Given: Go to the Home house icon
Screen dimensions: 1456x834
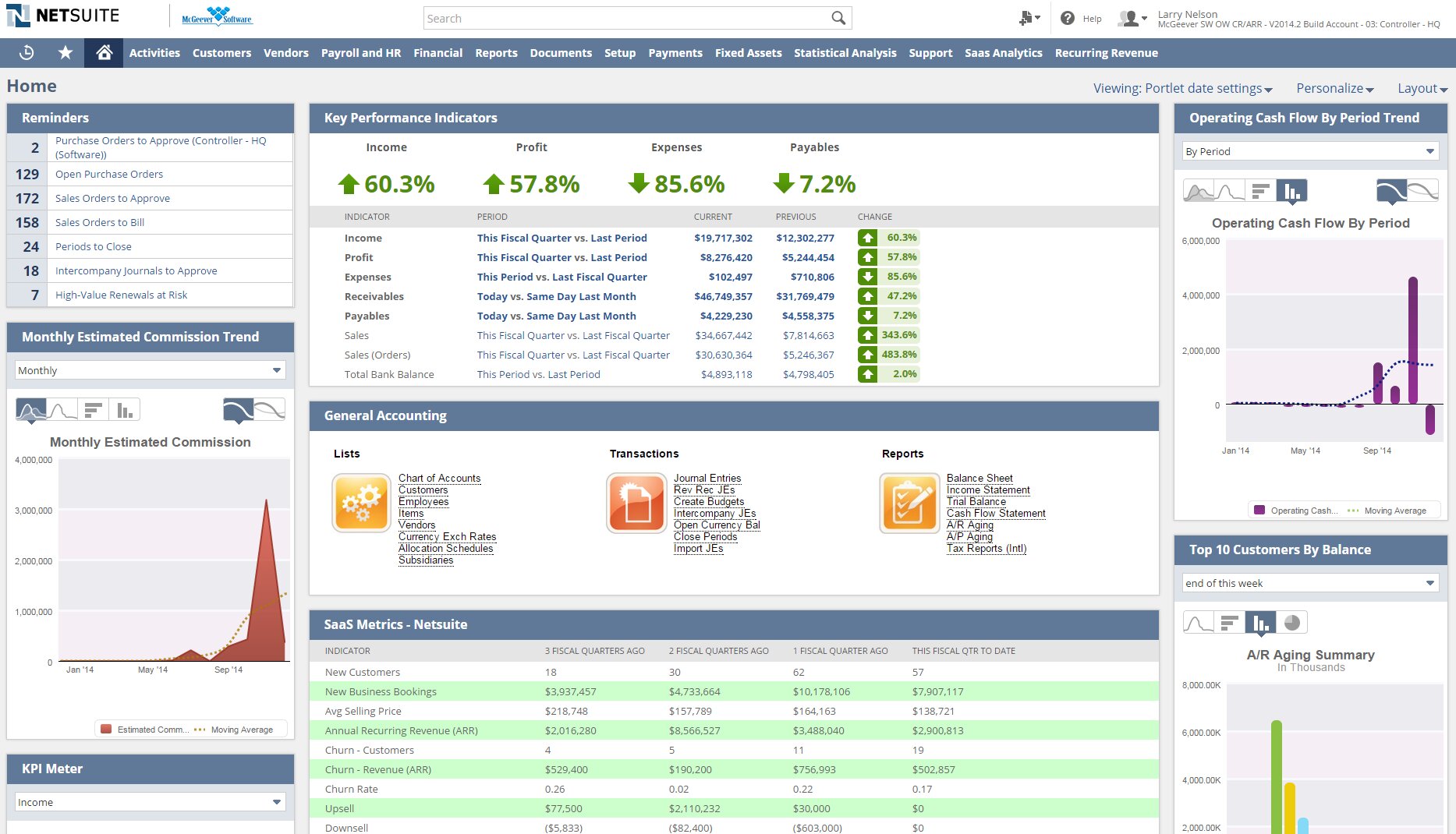Looking at the screenshot, I should [x=104, y=52].
